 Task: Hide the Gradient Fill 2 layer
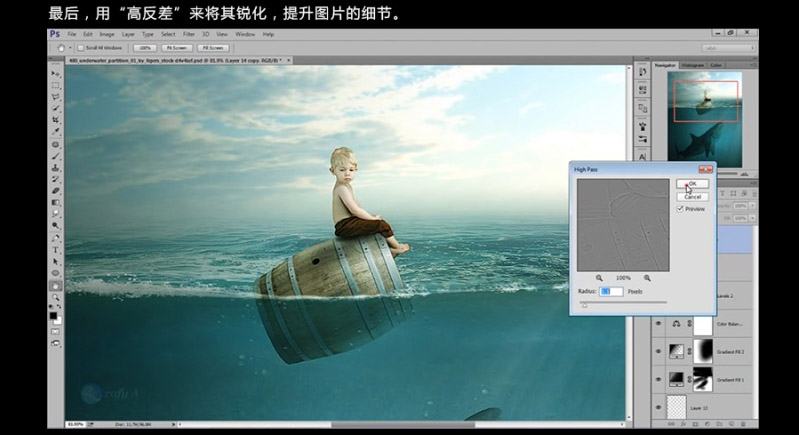coord(658,351)
